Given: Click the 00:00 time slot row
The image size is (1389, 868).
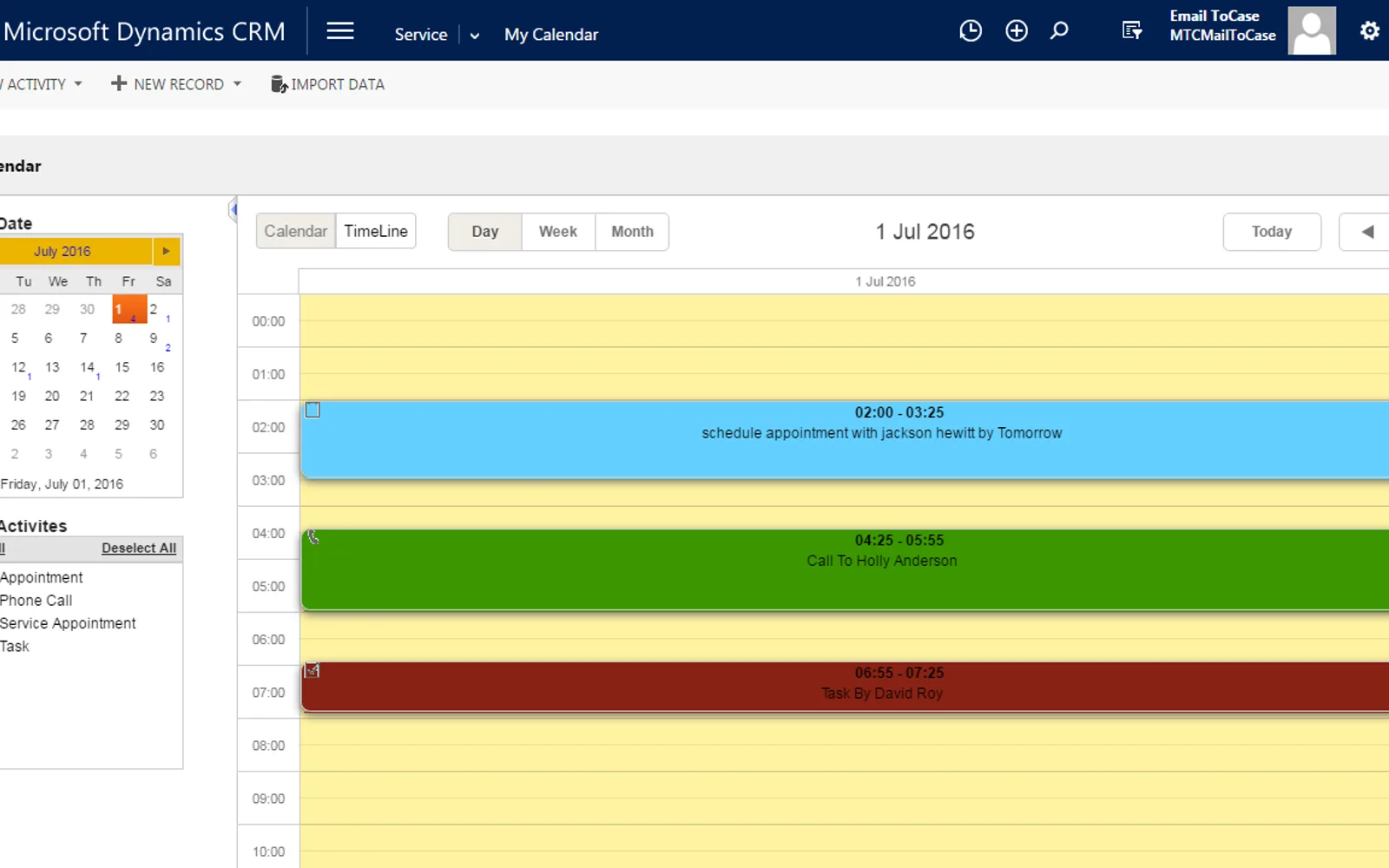Looking at the screenshot, I should [845, 320].
